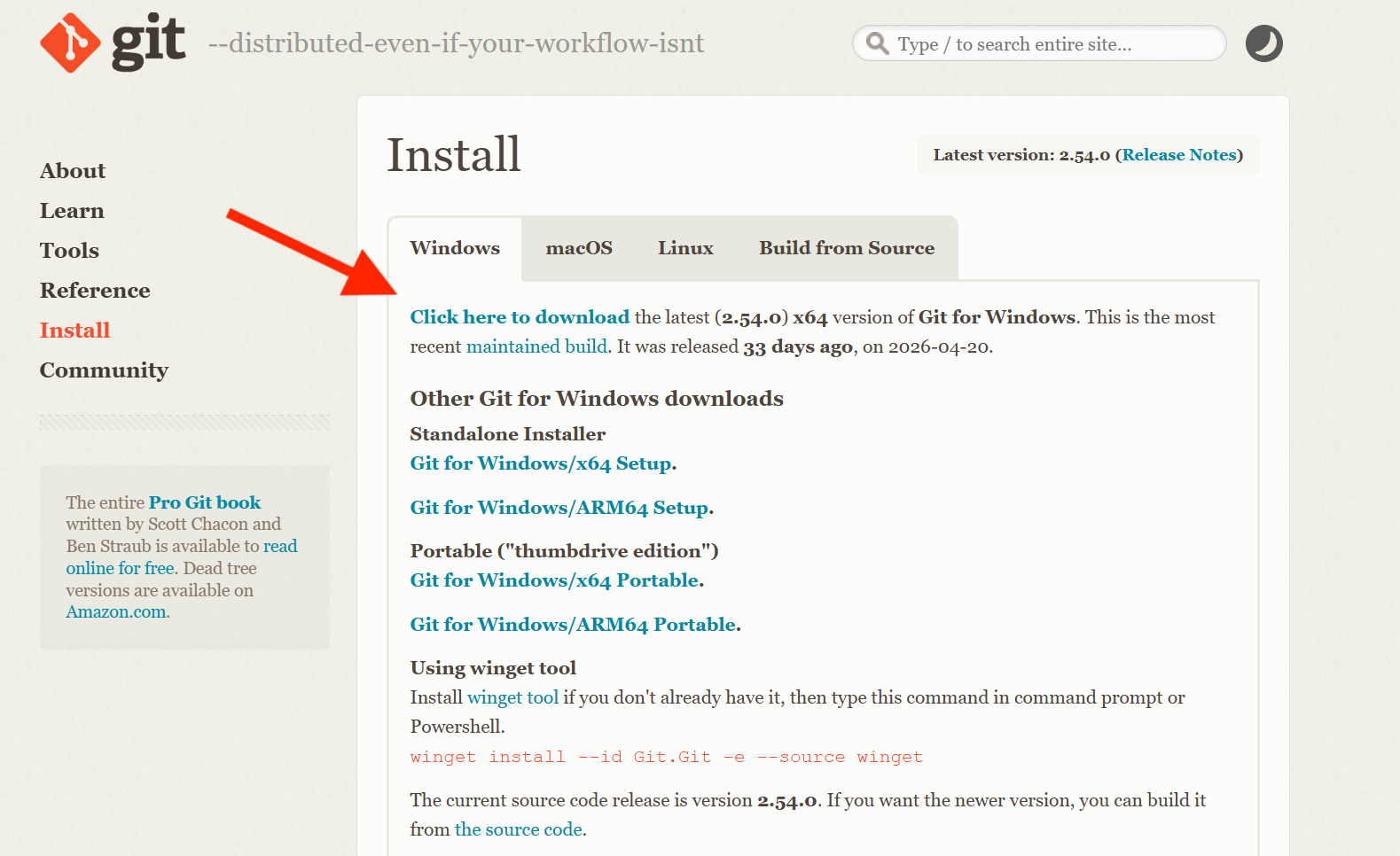Click the 'read online for free' link
Viewport: 1400px width, 856px height.
pyautogui.click(x=182, y=557)
